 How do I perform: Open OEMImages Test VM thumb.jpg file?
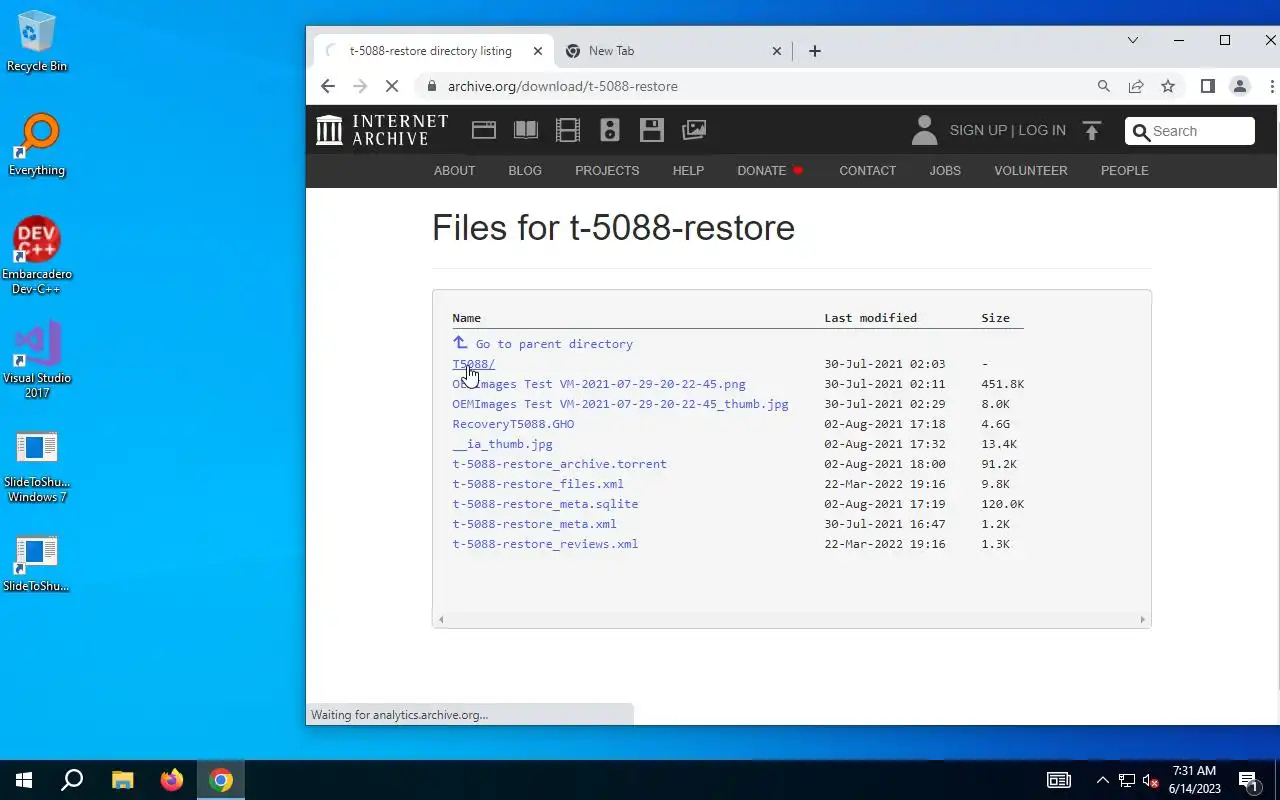tap(620, 404)
